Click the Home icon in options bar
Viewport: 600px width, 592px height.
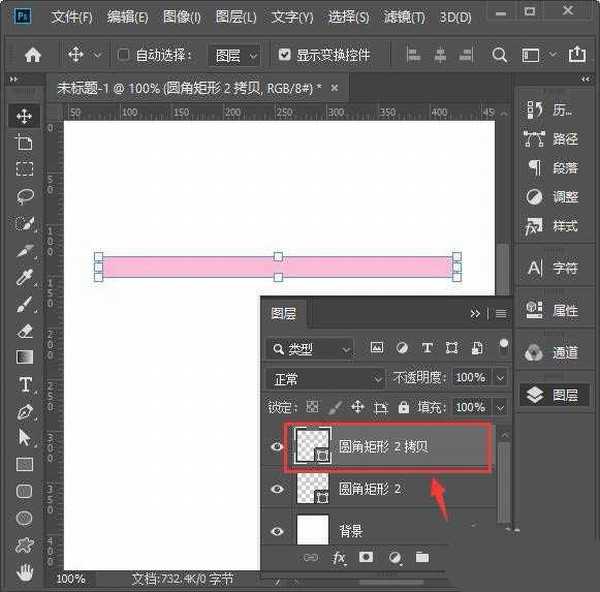click(33, 55)
